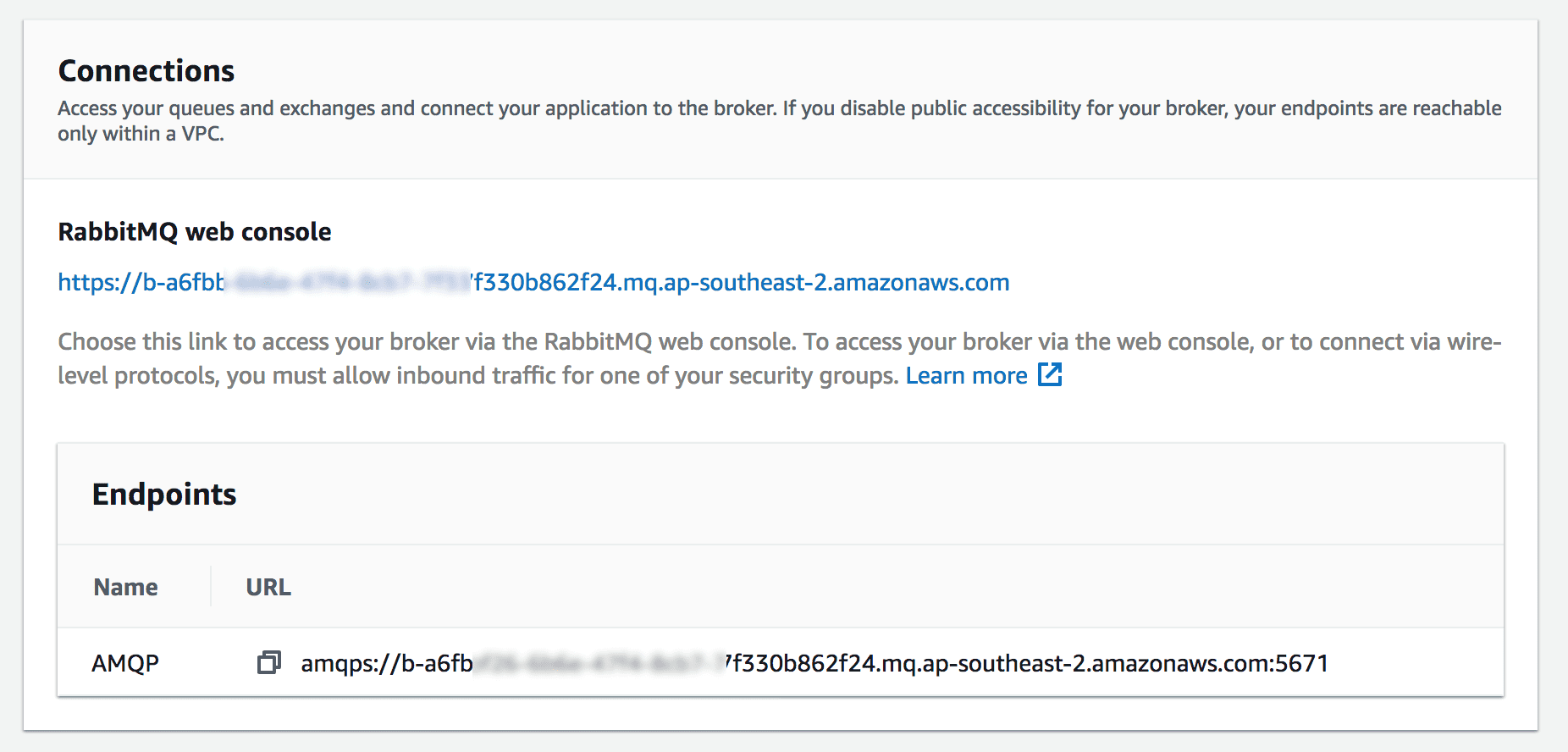Click the Connections description about VPC access
This screenshot has width=1568, height=752.
tap(779, 121)
